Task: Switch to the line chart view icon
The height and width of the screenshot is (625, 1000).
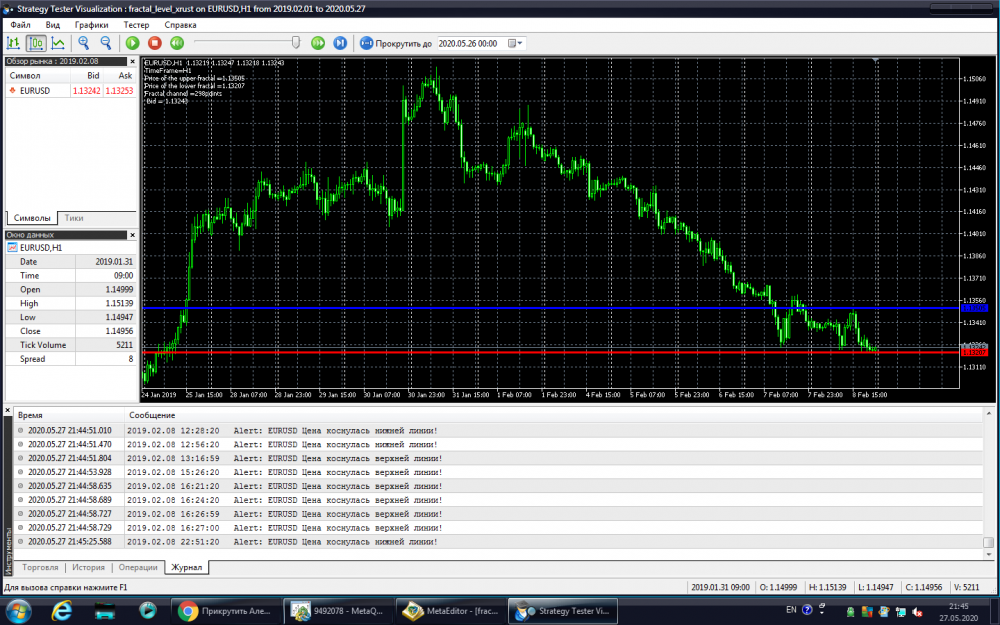Action: tap(58, 43)
